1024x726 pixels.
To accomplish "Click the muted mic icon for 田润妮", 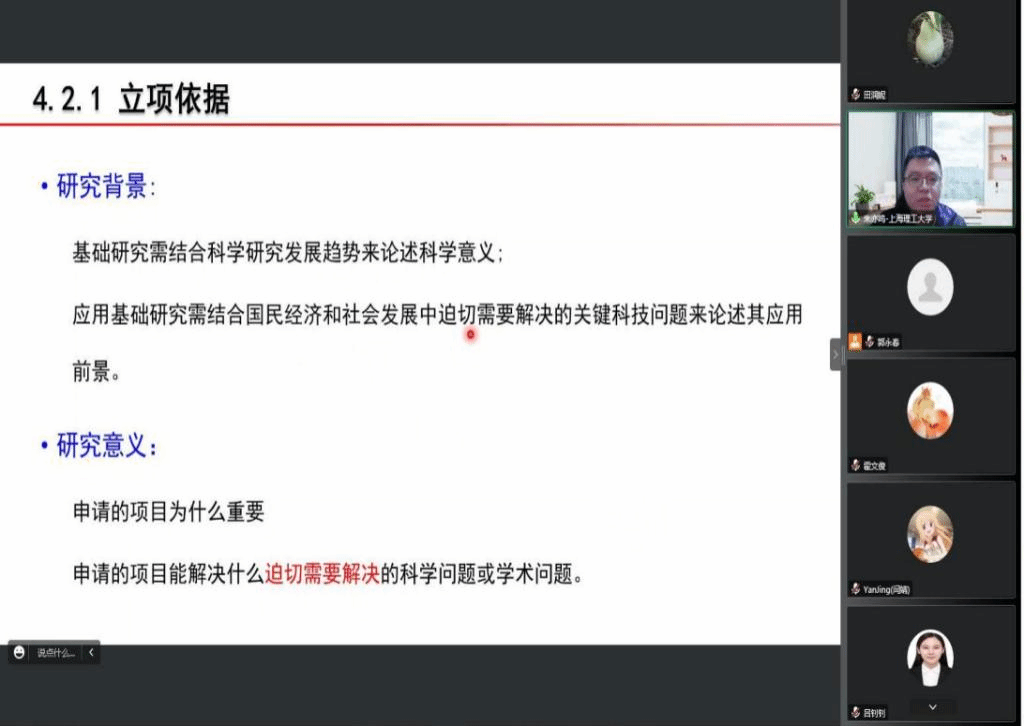I will 856,95.
